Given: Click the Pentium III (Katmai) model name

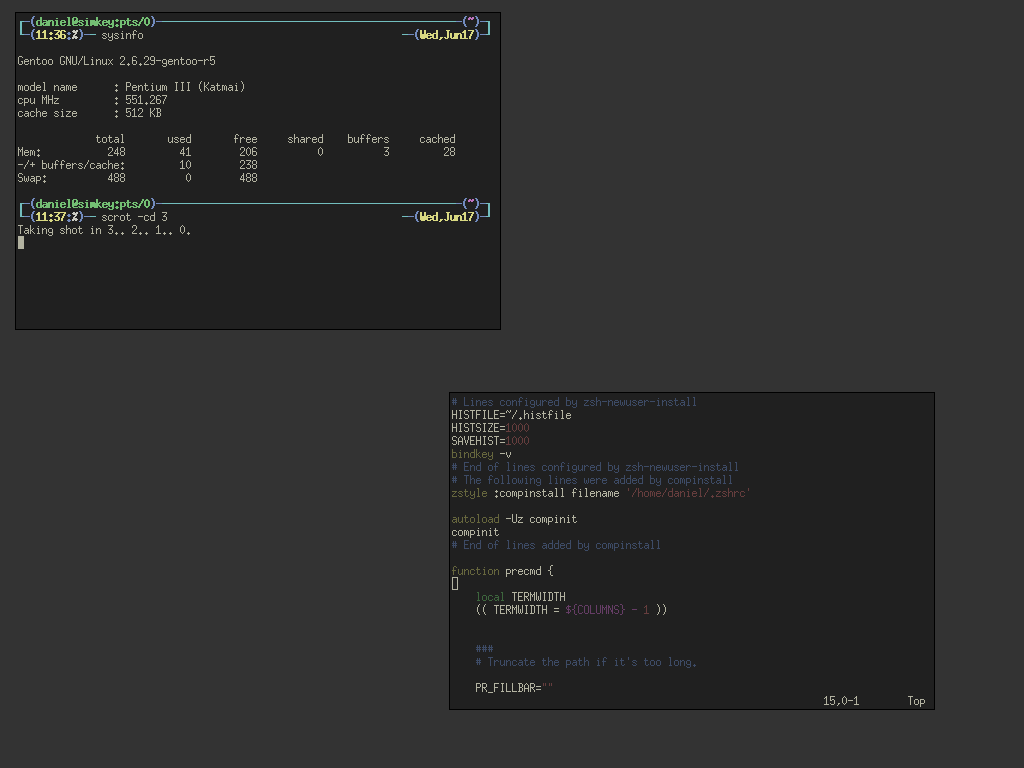Looking at the screenshot, I should 185,87.
